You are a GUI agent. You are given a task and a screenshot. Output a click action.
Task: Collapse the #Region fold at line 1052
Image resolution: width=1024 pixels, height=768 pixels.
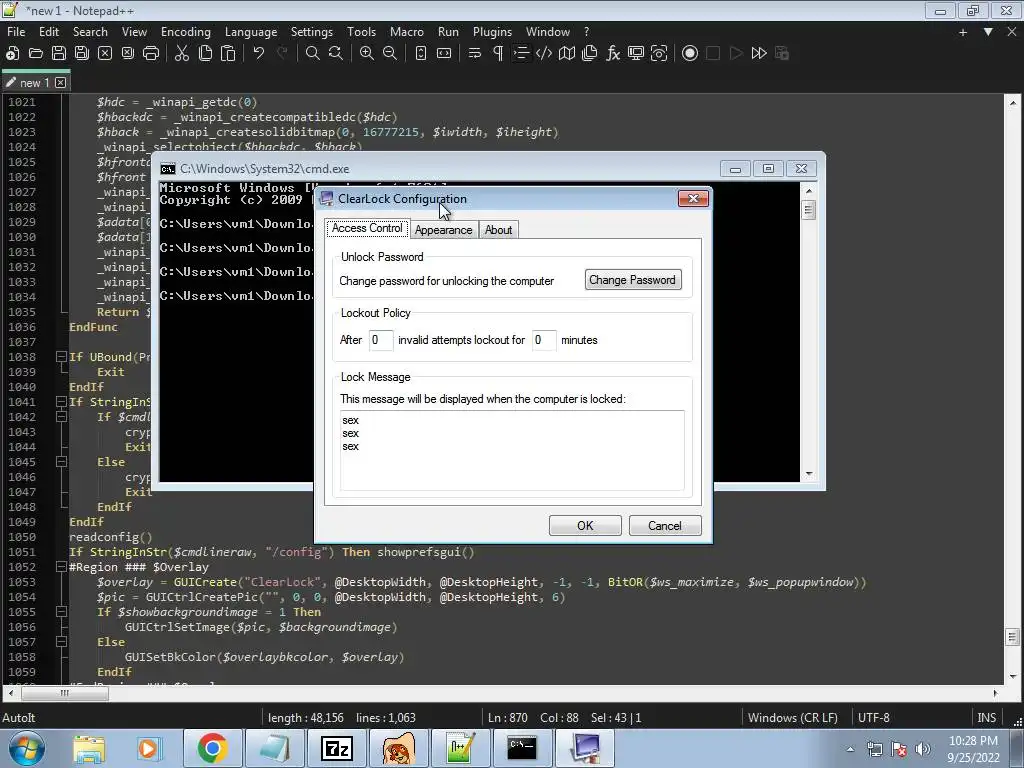coord(61,567)
